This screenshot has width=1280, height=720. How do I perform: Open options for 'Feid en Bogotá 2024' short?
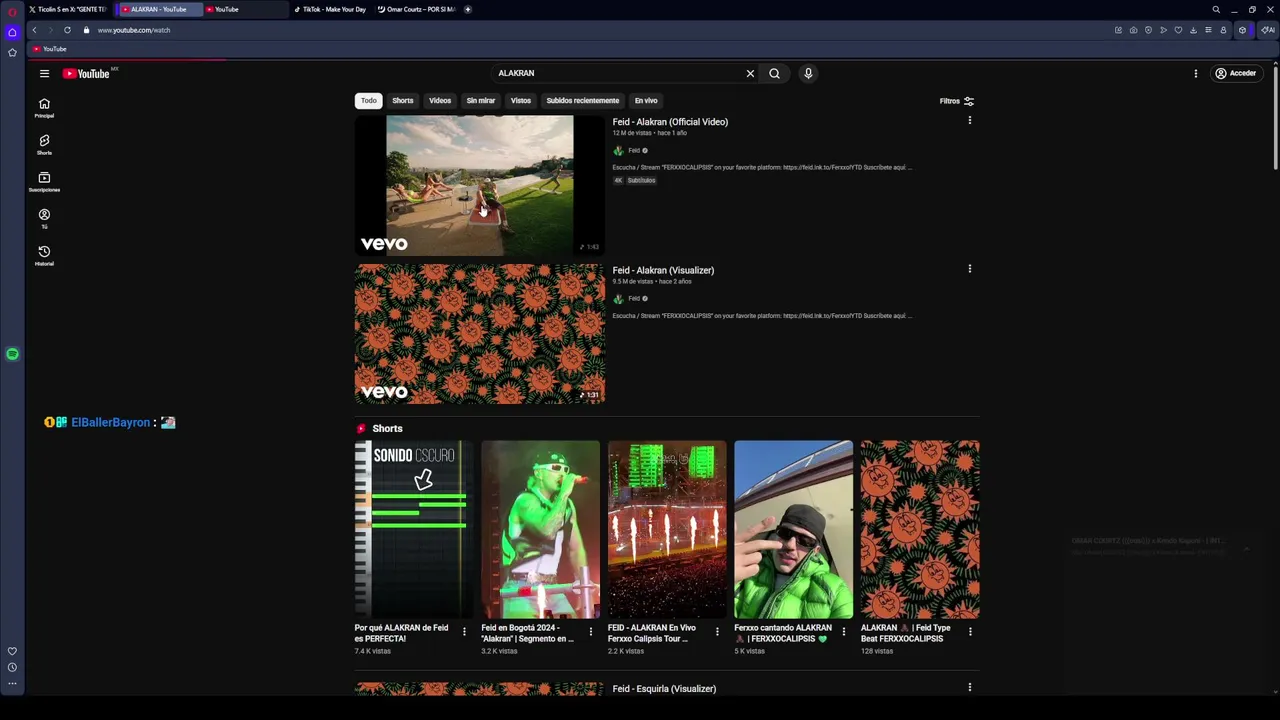pos(590,632)
